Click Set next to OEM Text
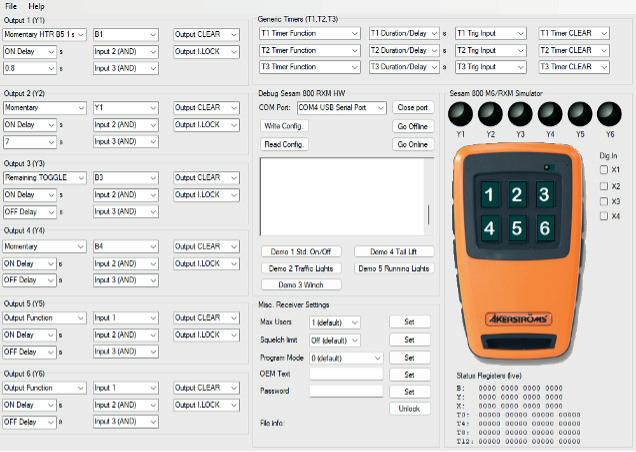Screen dimensions: 636x452 coord(410,375)
